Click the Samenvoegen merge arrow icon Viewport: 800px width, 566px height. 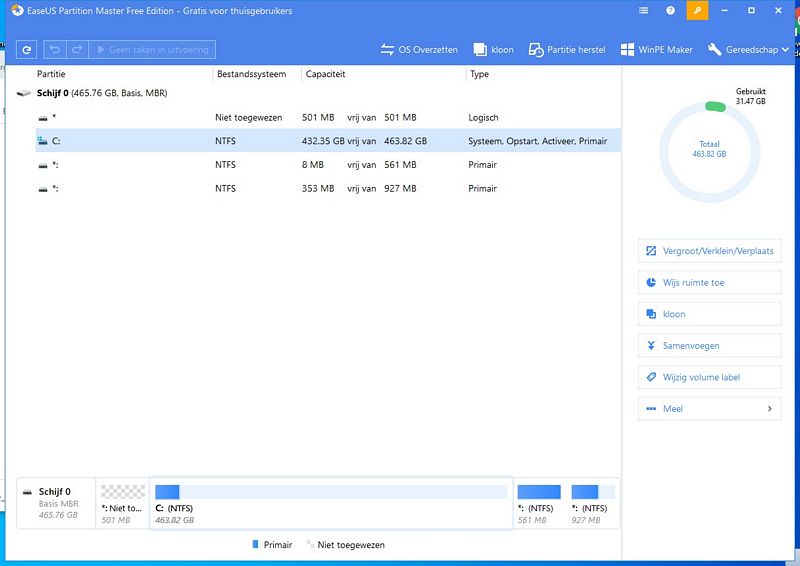(x=651, y=346)
